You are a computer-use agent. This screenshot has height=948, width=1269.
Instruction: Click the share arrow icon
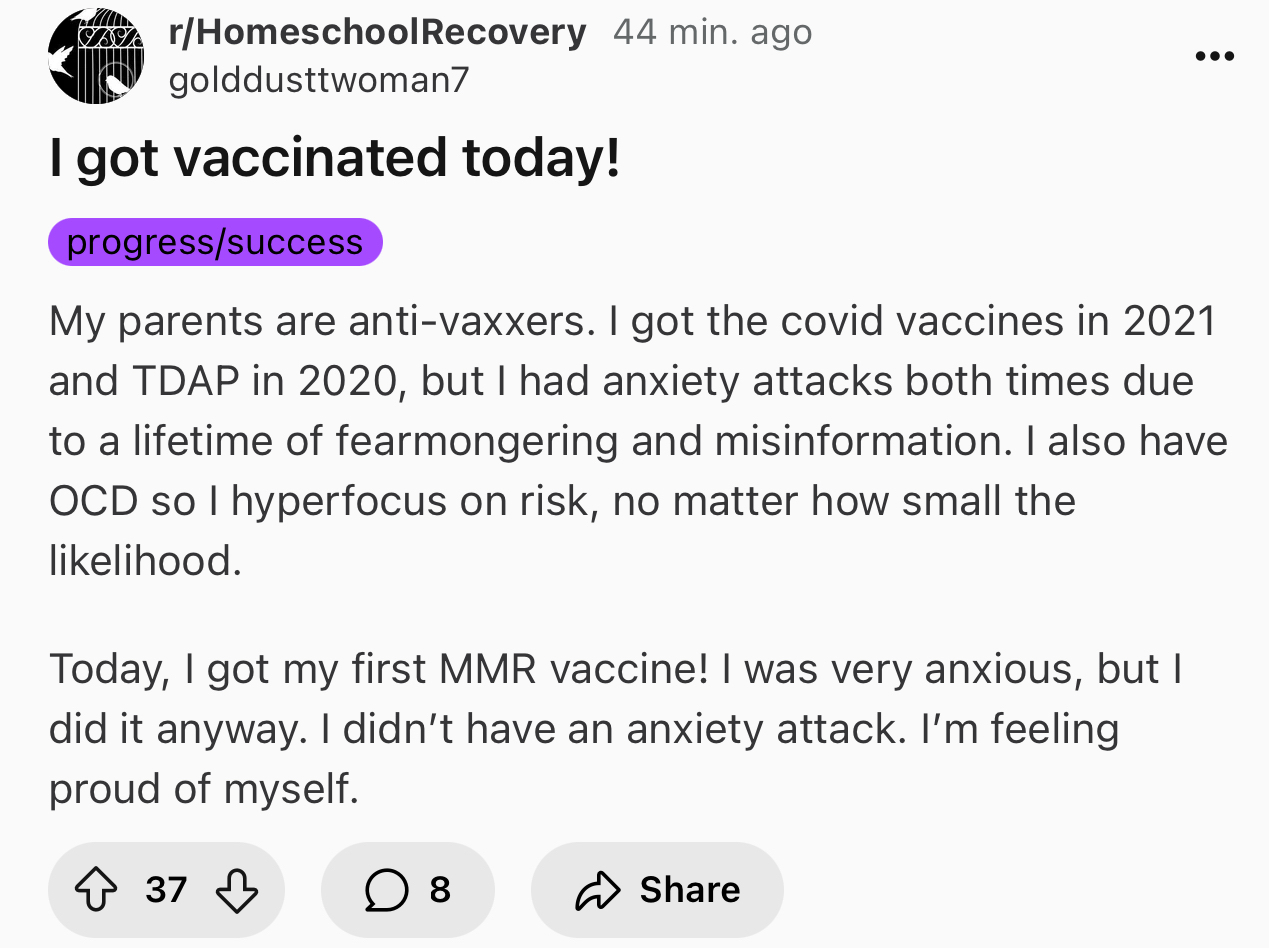[x=596, y=889]
